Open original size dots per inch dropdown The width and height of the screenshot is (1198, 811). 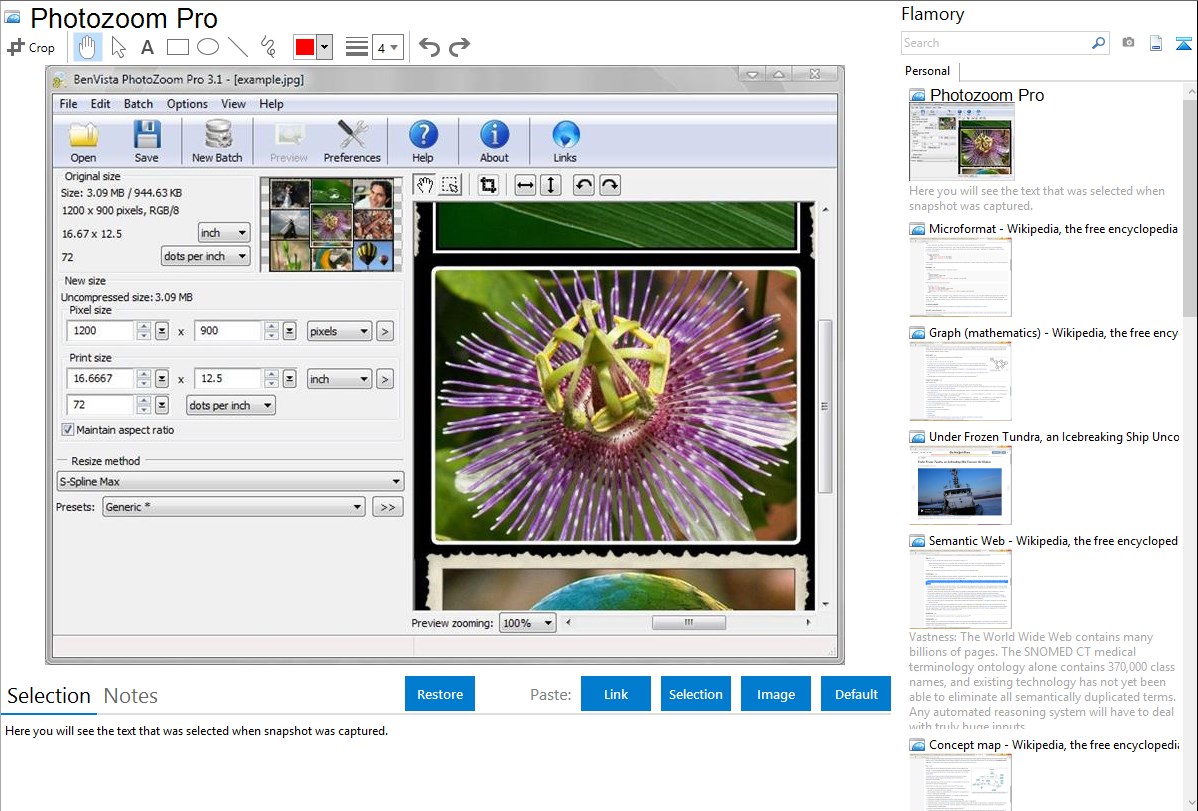click(206, 256)
